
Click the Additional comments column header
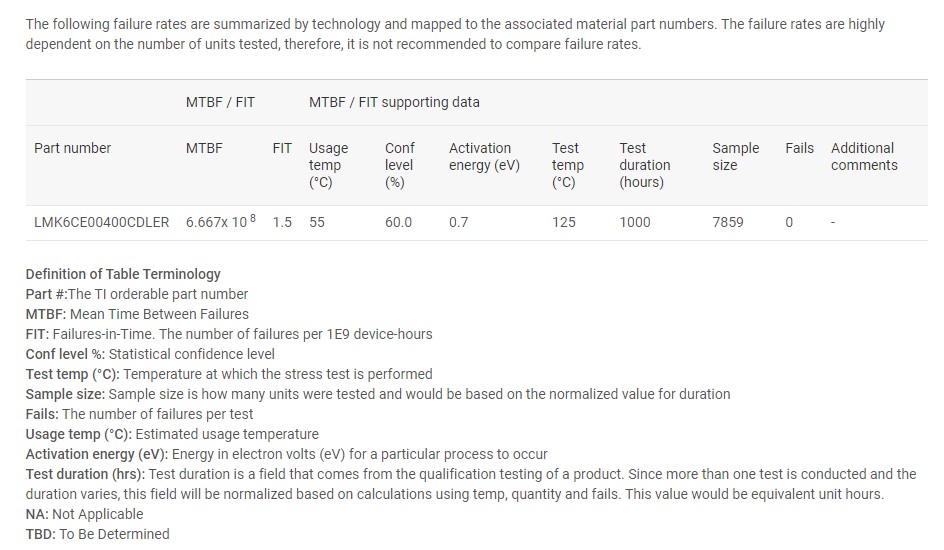click(x=863, y=157)
